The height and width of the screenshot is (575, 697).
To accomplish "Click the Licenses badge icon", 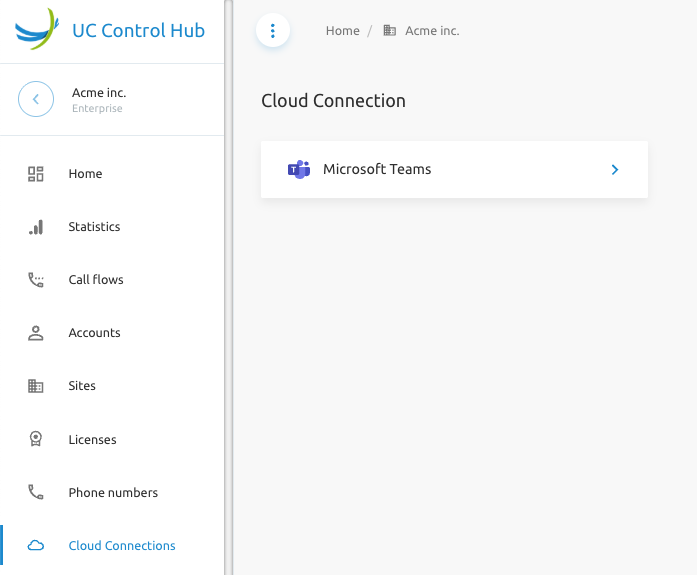I will (36, 439).
